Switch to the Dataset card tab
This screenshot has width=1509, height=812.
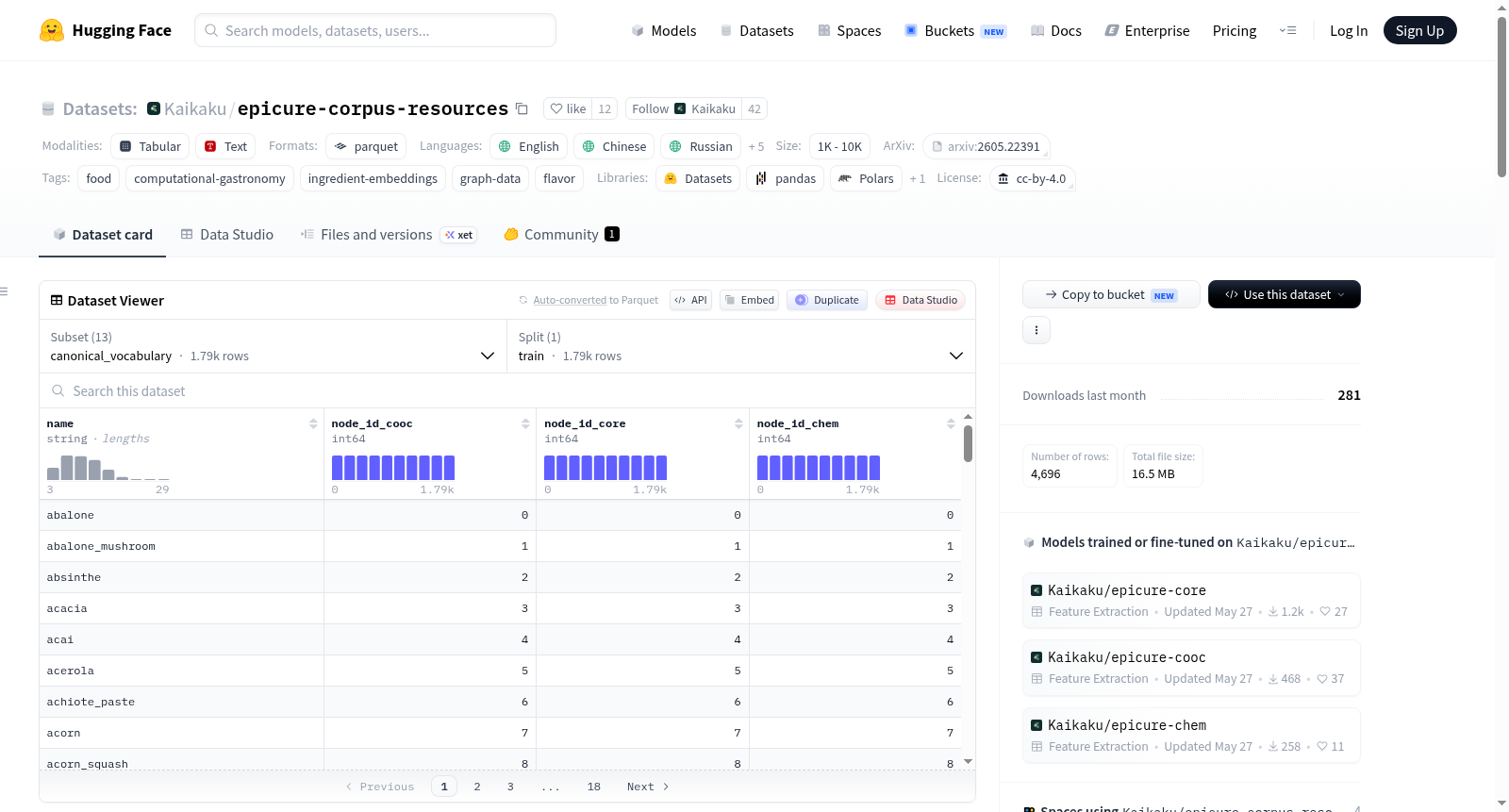click(103, 234)
